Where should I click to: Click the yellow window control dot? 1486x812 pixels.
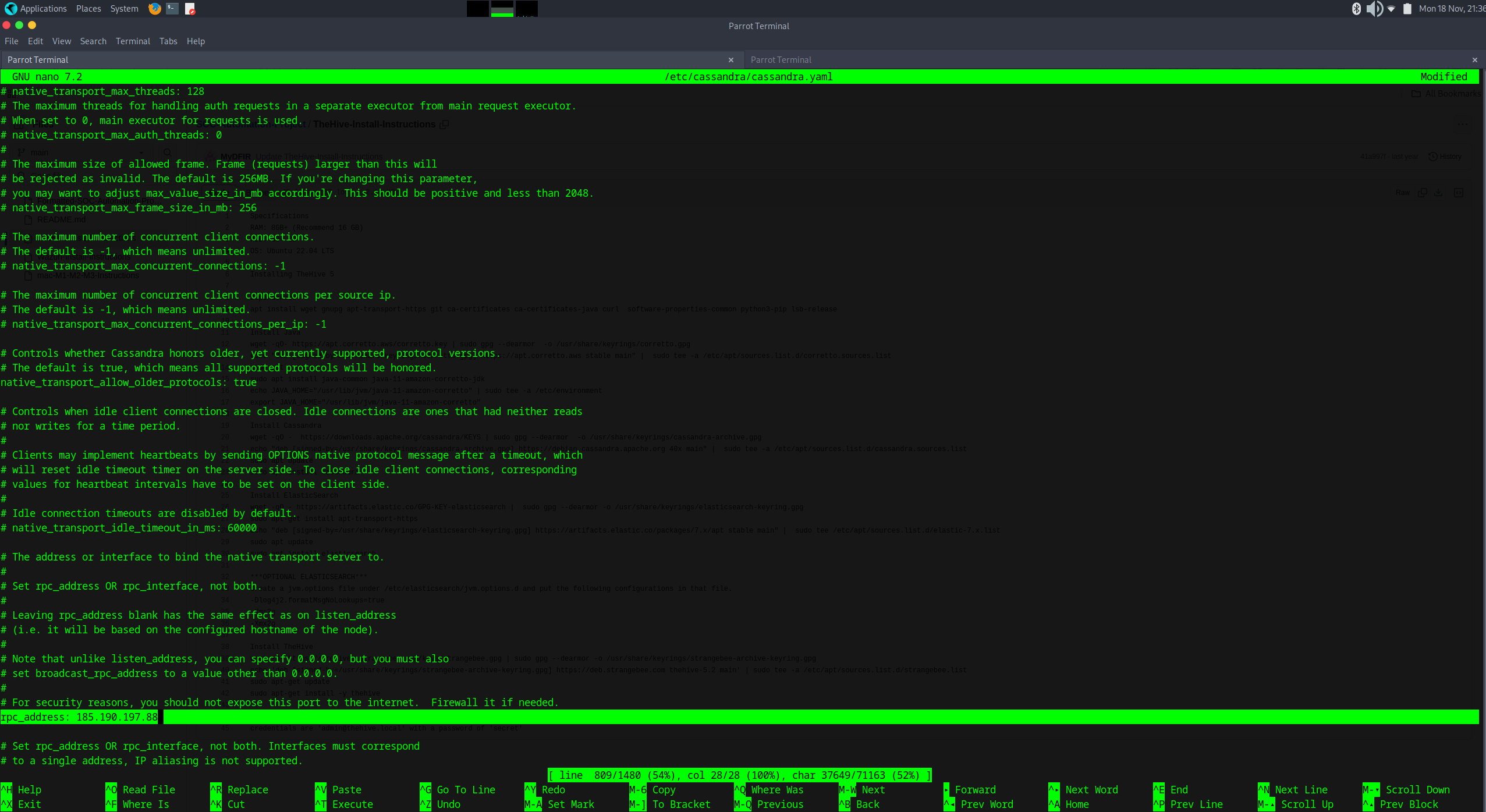[32, 25]
